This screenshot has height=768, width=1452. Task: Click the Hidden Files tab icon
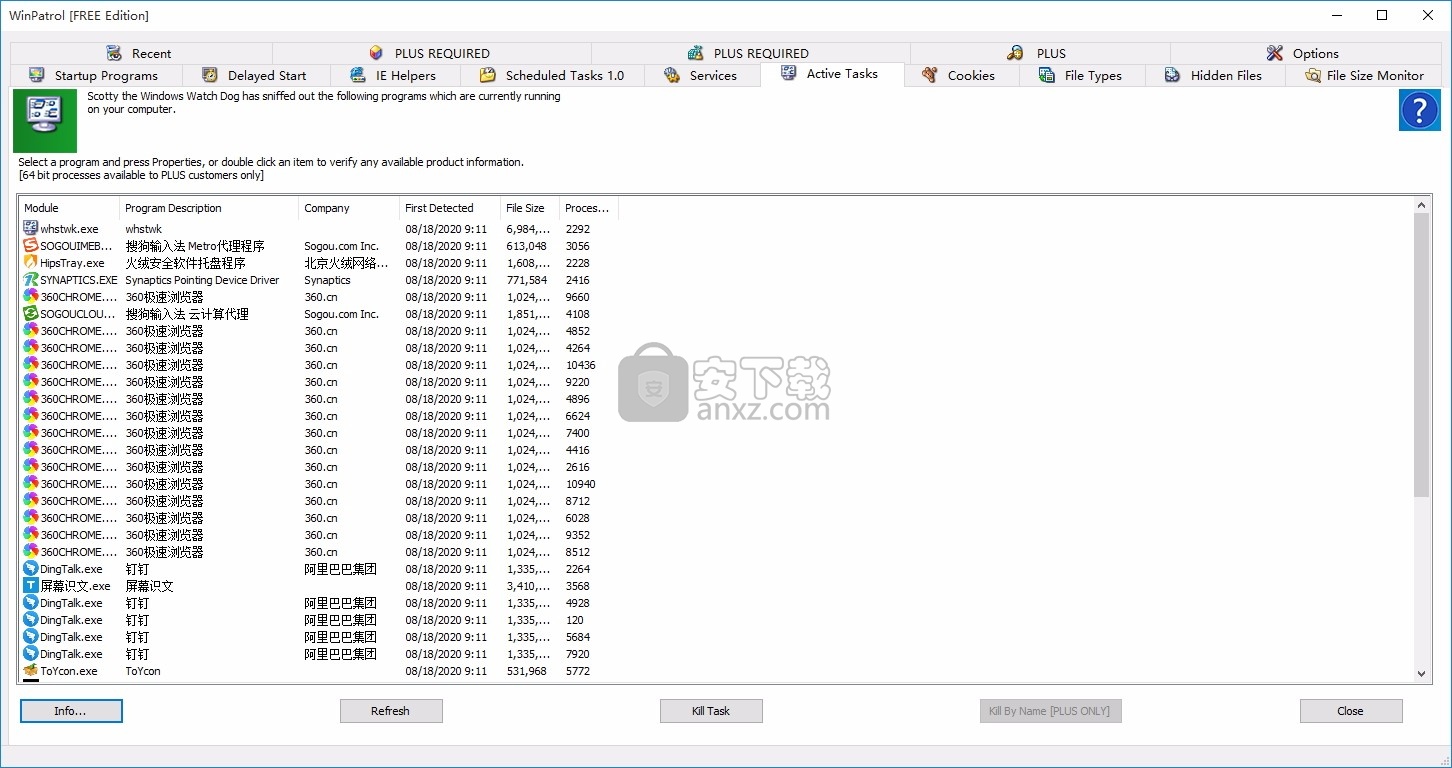click(x=1173, y=75)
